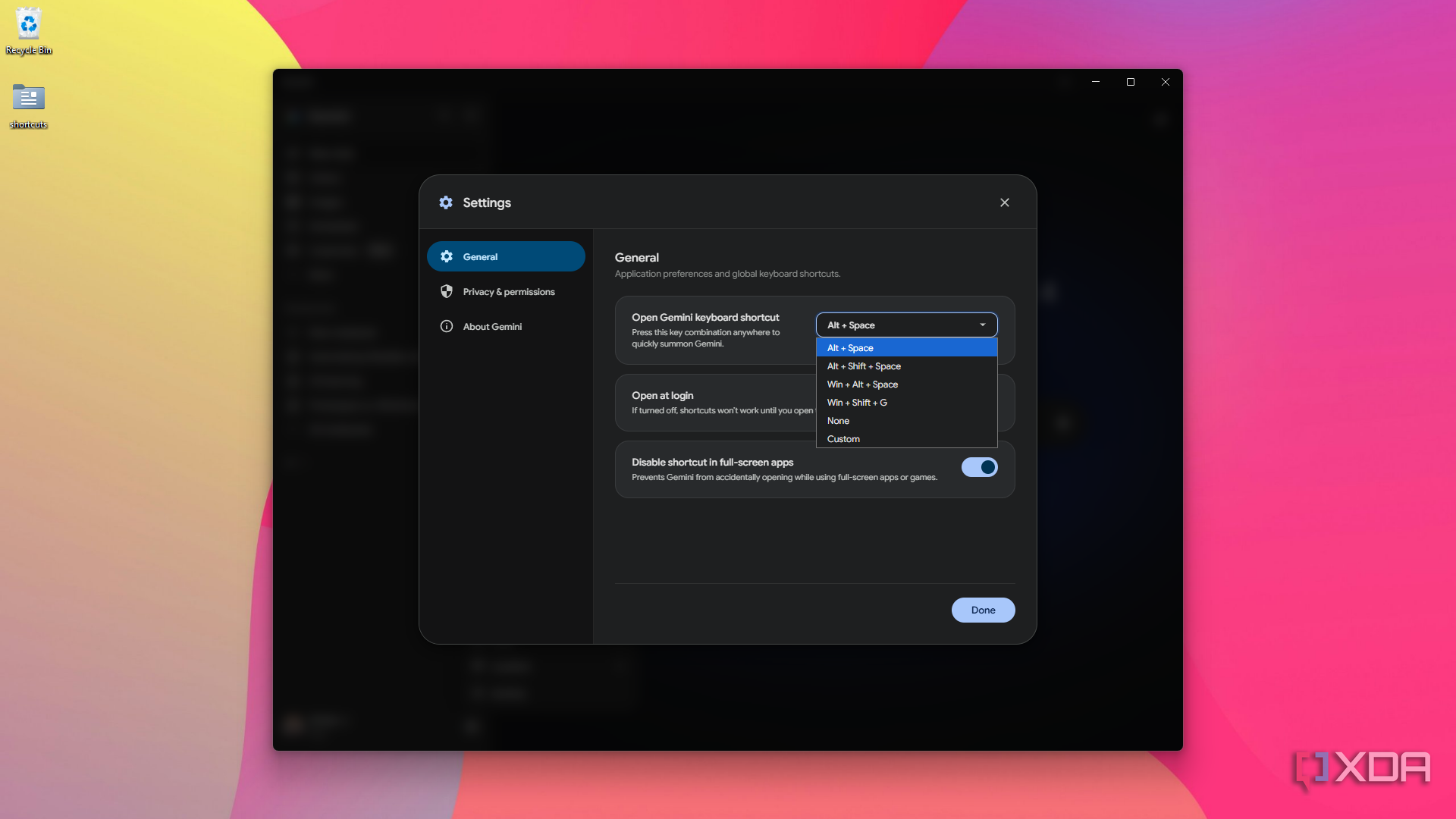1456x819 pixels.
Task: Choose Alt + Shift + Space shortcut
Action: (906, 366)
